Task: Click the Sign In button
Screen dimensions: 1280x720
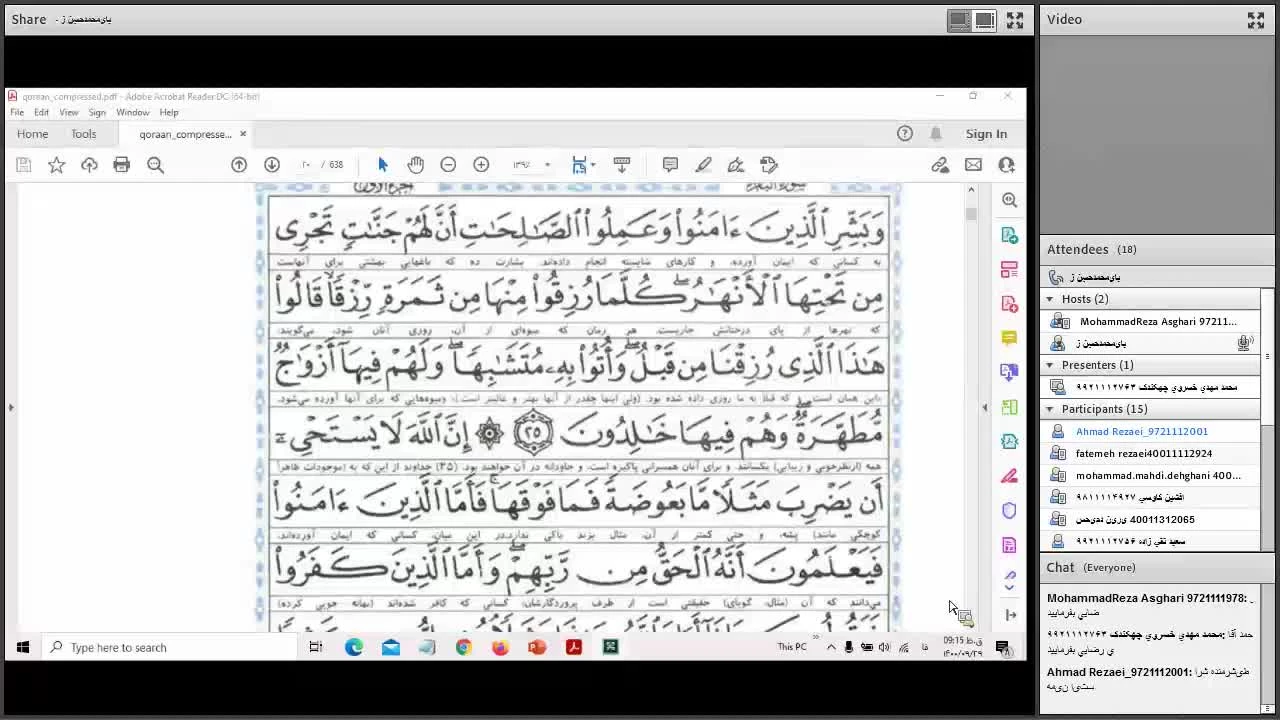Action: click(986, 134)
